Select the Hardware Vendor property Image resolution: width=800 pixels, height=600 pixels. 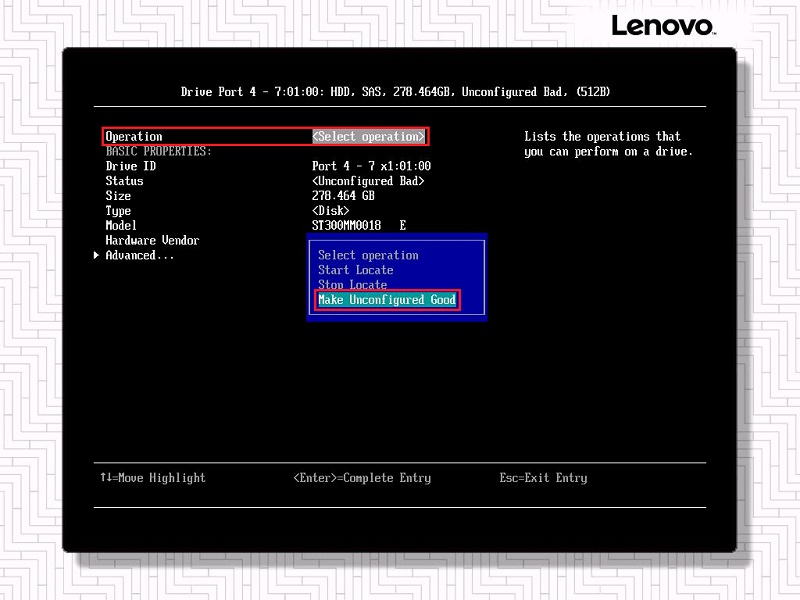point(152,240)
